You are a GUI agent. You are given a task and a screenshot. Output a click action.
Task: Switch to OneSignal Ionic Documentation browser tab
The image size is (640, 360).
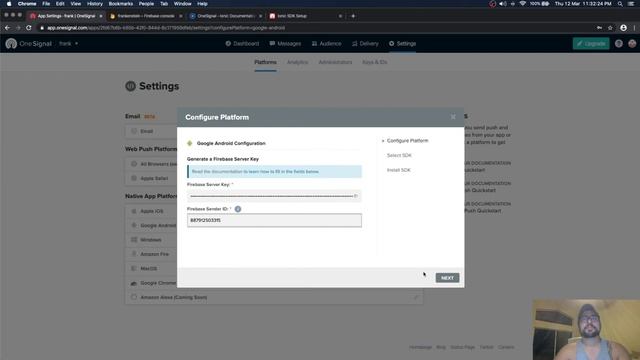point(226,16)
